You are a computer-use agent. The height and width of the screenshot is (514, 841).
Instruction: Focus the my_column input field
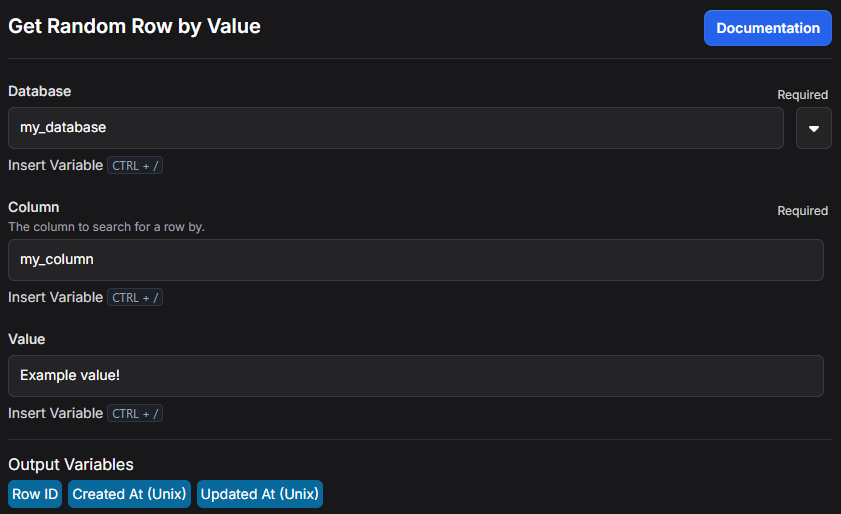[415, 260]
